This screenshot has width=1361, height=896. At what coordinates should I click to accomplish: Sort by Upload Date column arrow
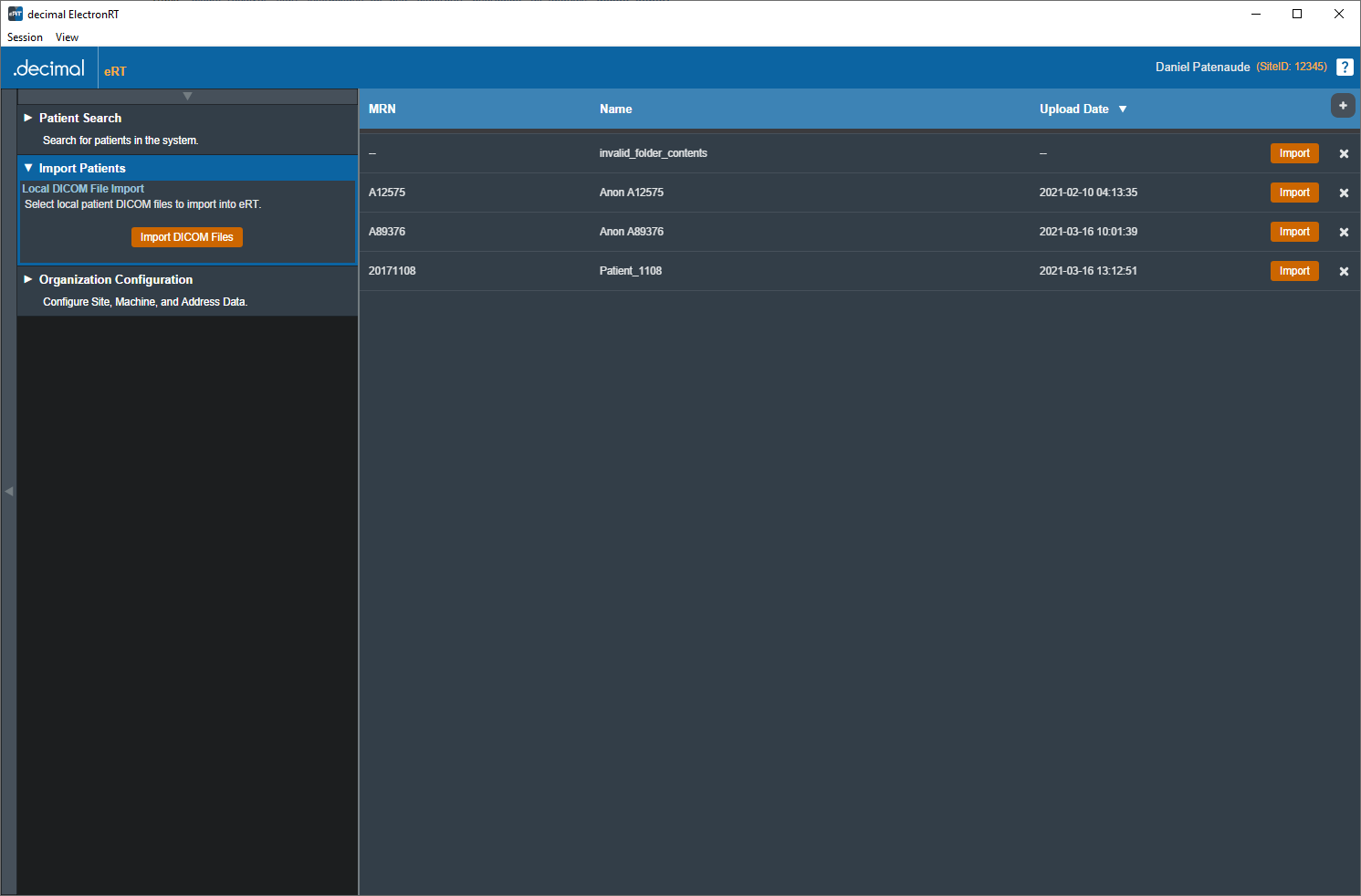click(x=1123, y=109)
